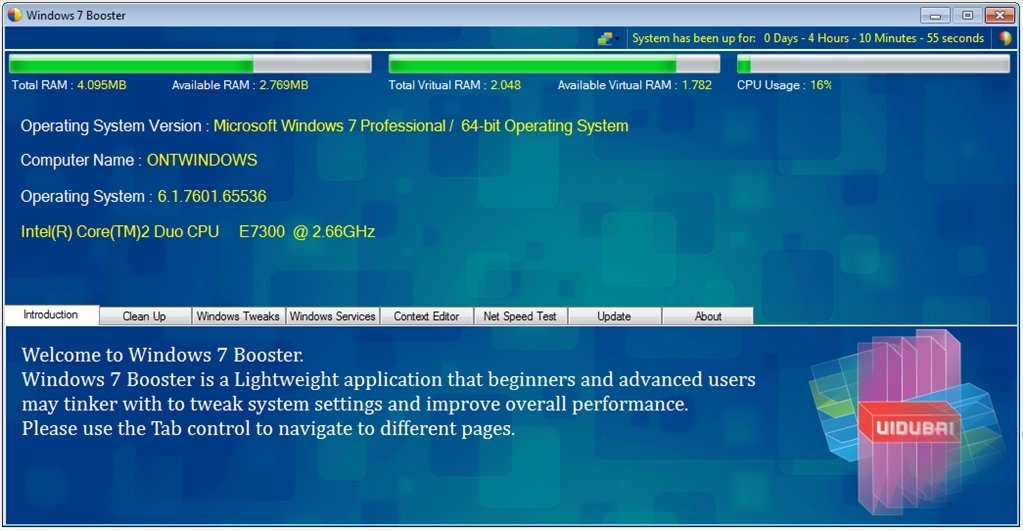Go to the Windows Services tab
1023x530 pixels.
tap(333, 317)
